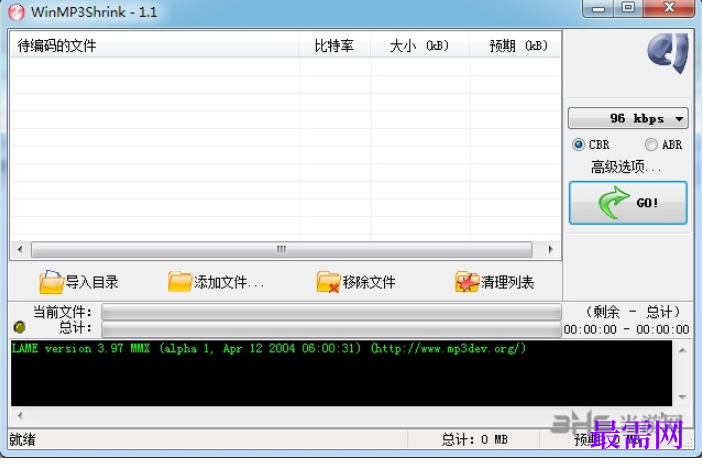Screen dimensions: 702x466
Task: Sort by the 待编码的文件 column header
Action: click(154, 45)
